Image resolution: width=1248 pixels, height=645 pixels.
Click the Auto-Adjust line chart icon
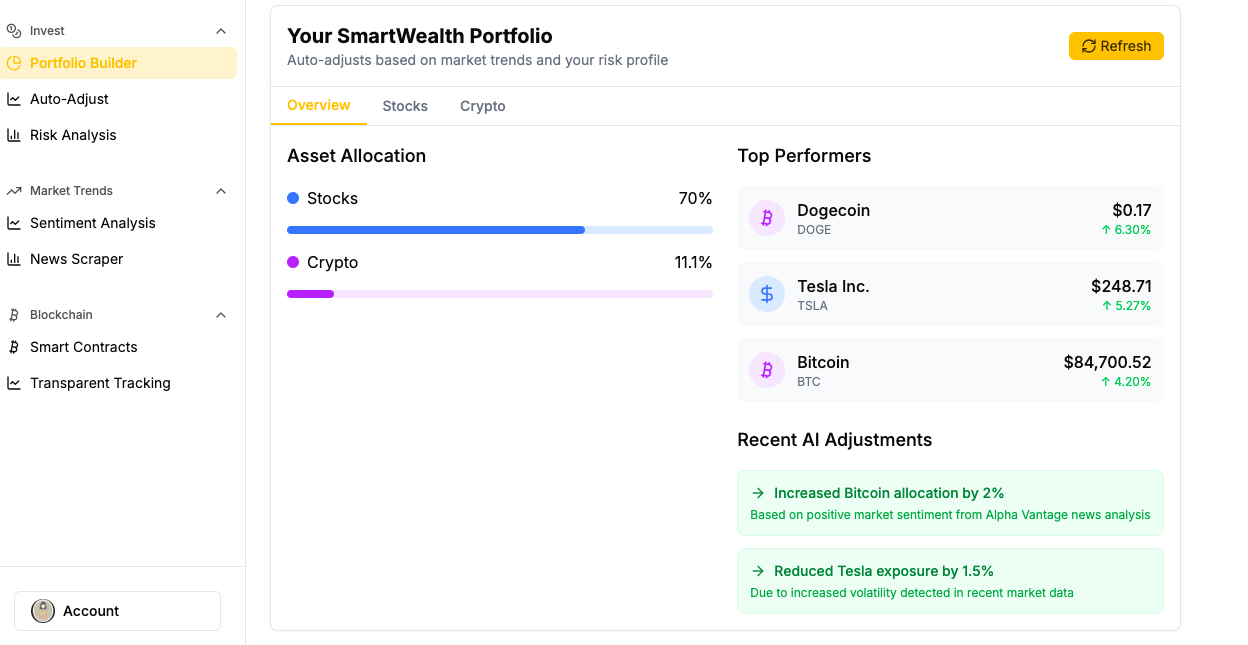pyautogui.click(x=14, y=99)
